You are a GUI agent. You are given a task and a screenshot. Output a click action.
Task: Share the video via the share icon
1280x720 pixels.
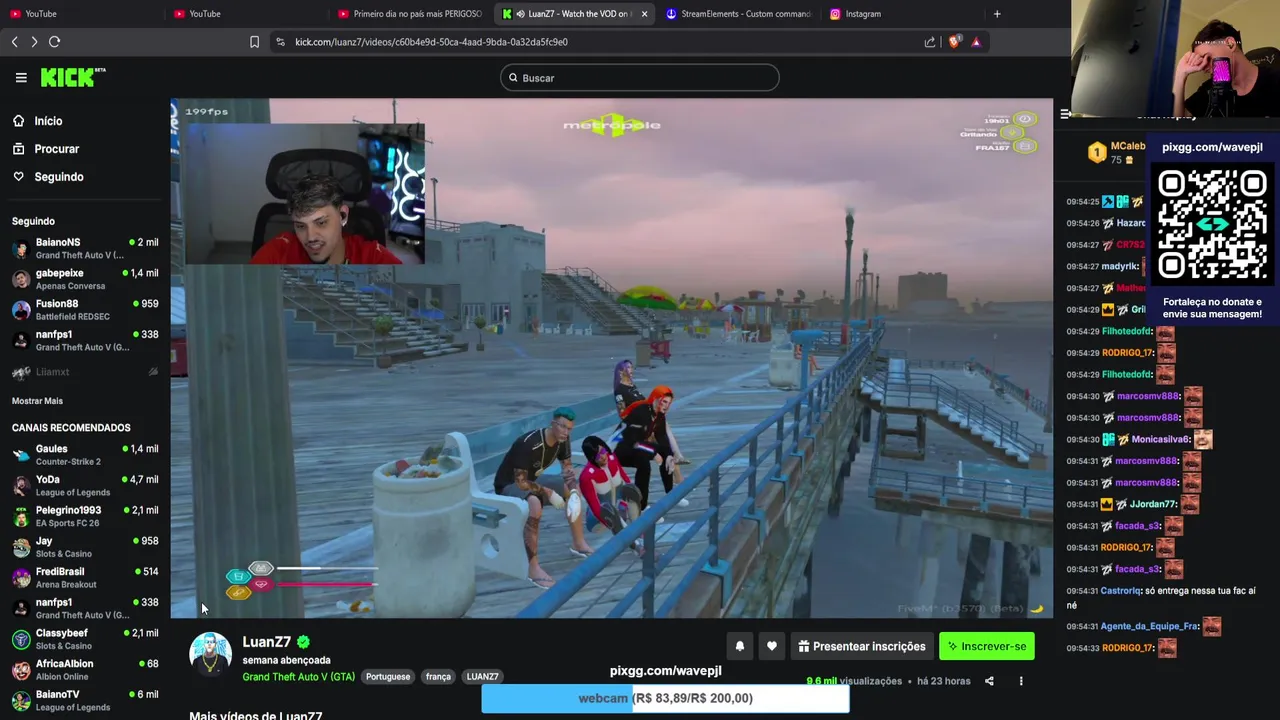point(989,681)
